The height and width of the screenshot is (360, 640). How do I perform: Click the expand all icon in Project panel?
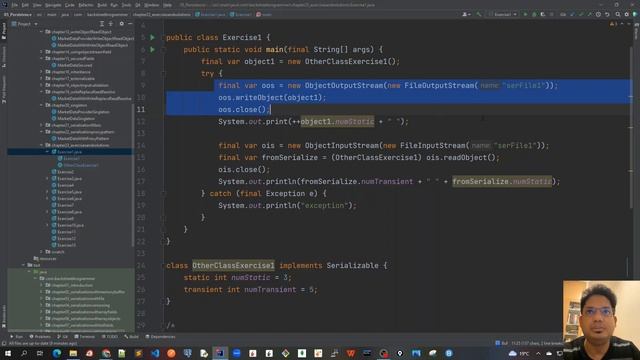click(102, 24)
